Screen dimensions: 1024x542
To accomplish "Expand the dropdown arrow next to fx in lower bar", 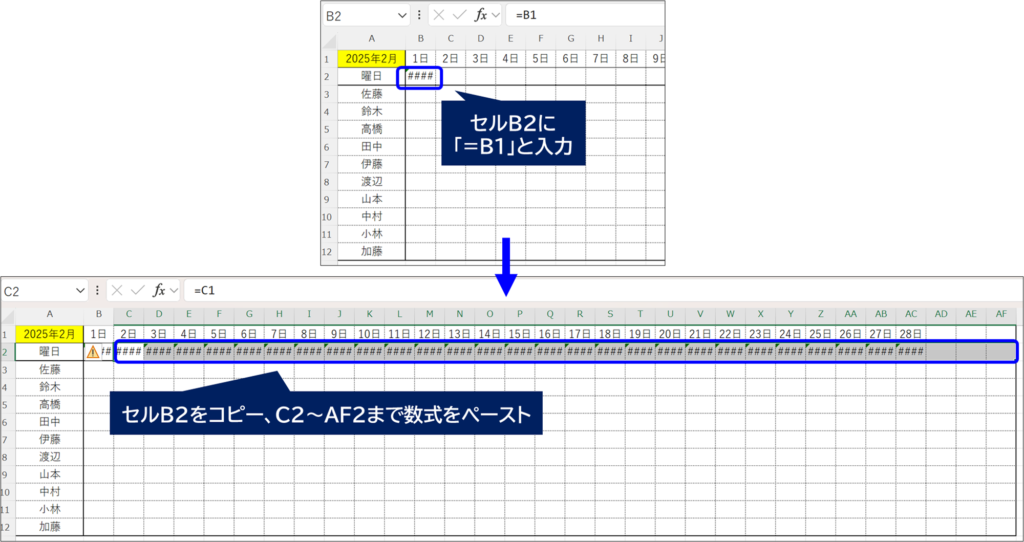I will 174,290.
